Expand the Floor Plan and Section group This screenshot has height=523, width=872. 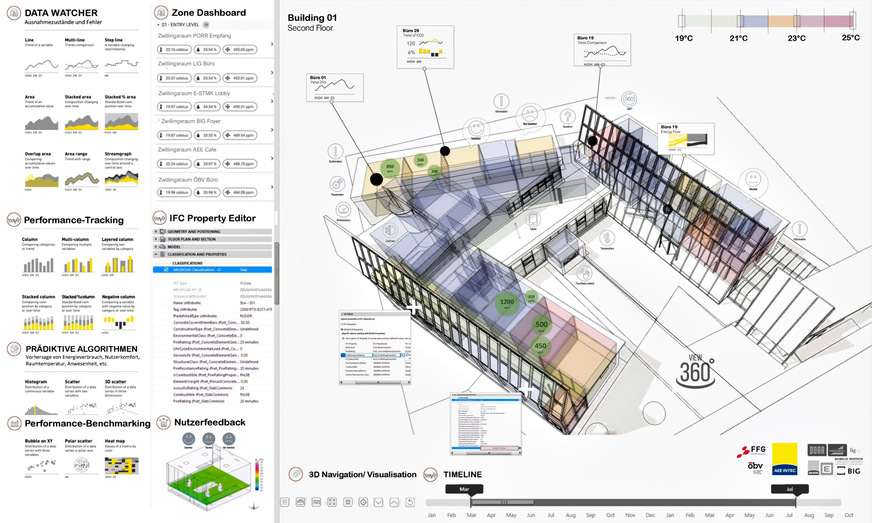(156, 239)
